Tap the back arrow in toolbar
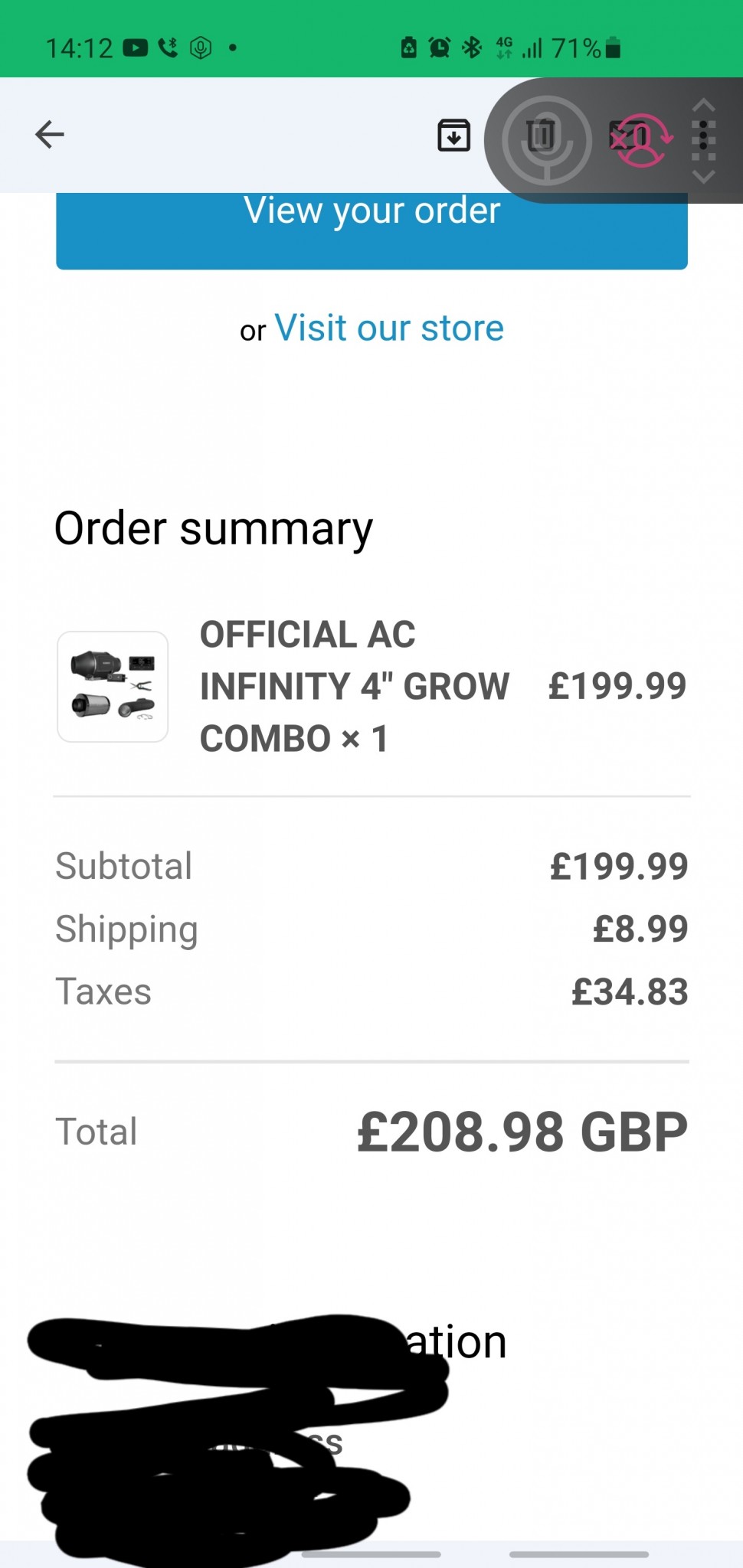 (50, 135)
